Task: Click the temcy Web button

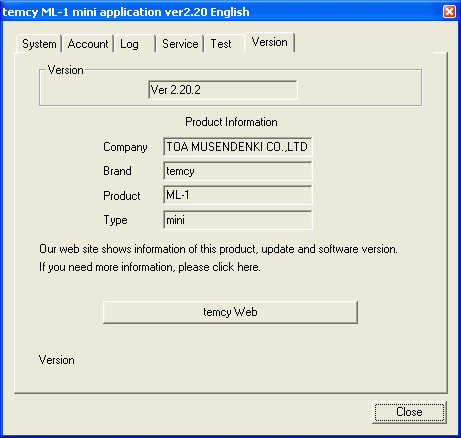Action: point(230,312)
